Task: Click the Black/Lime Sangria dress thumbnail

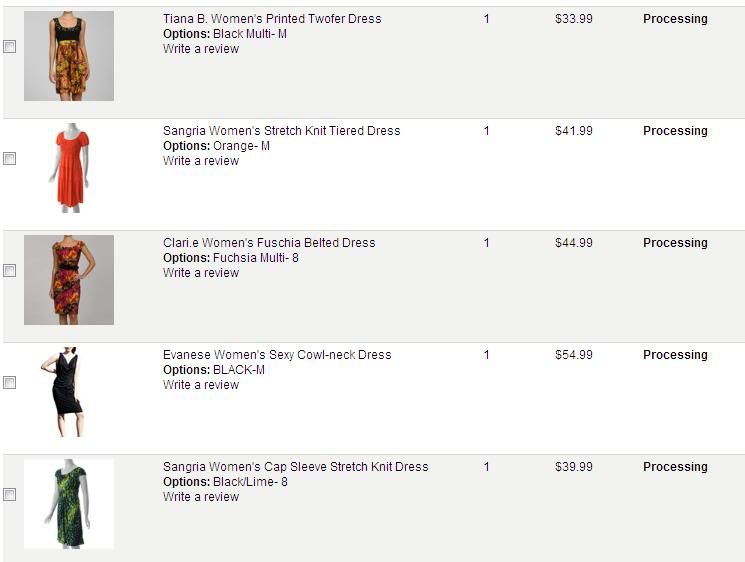Action: tap(69, 504)
